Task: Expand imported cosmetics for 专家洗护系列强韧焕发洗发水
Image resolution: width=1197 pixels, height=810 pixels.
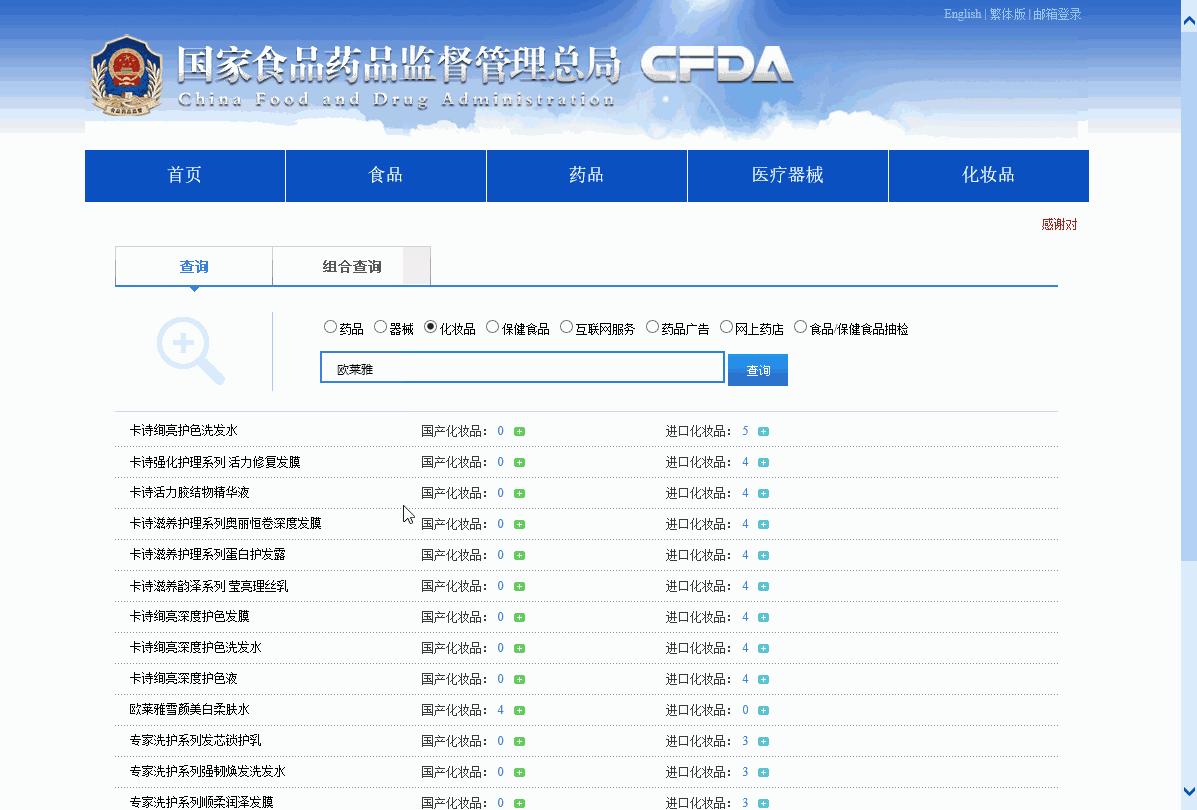Action: tap(763, 772)
